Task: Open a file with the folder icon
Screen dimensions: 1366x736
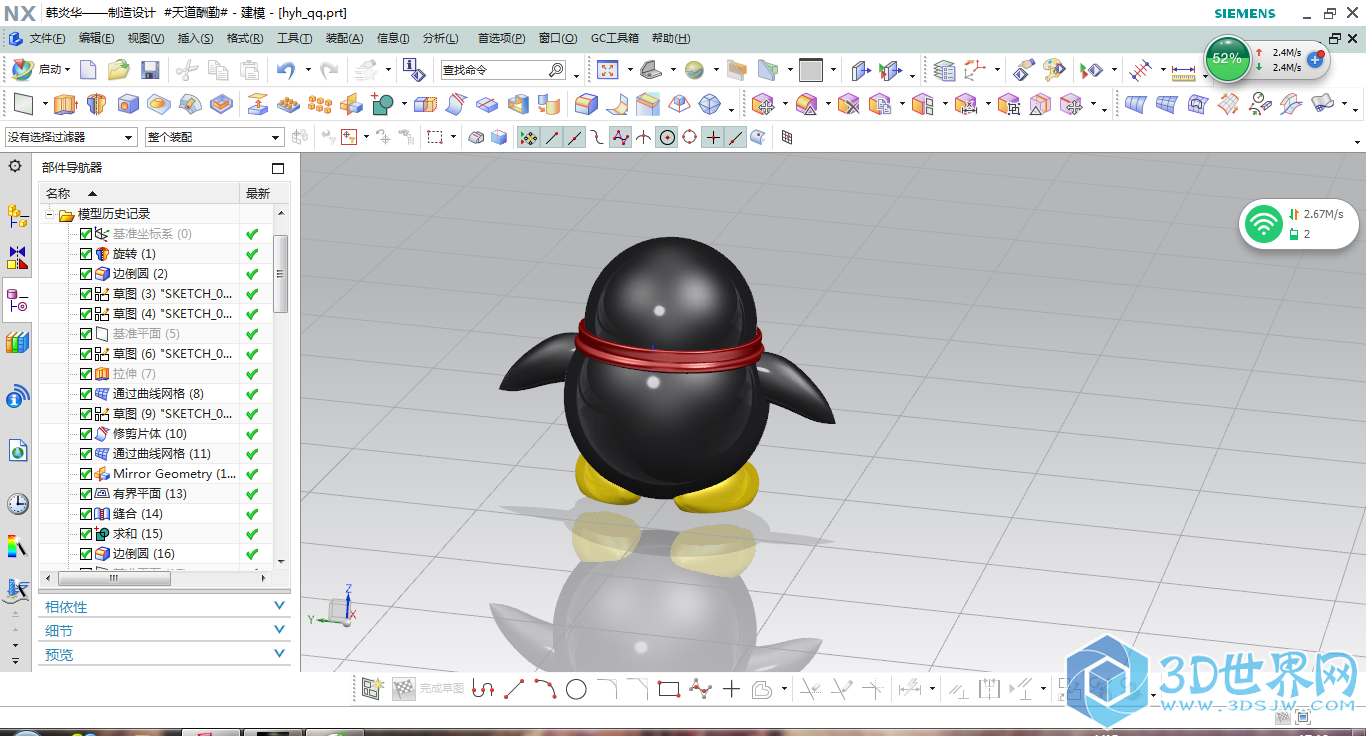Action: tap(119, 70)
